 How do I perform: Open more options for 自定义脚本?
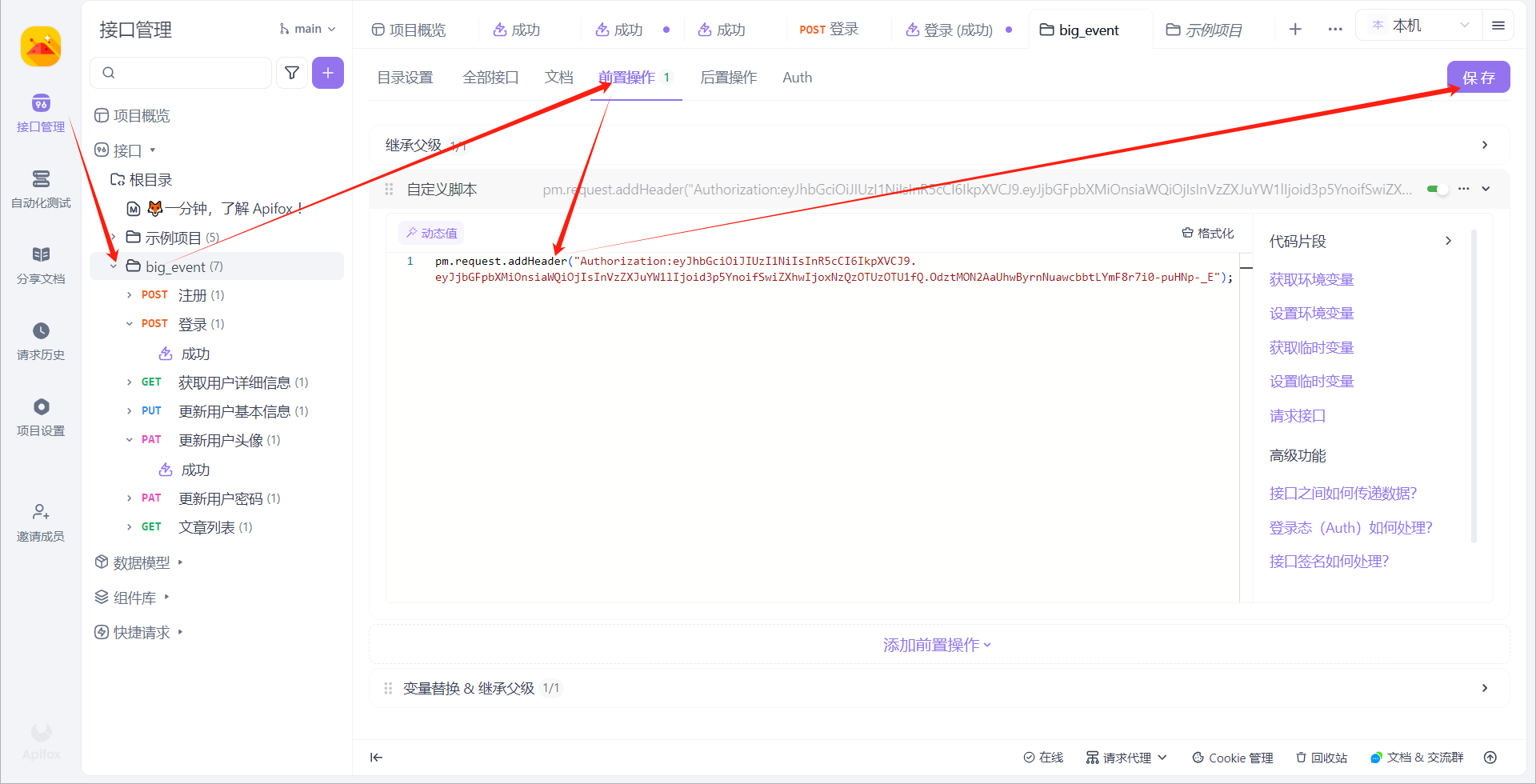point(1463,189)
